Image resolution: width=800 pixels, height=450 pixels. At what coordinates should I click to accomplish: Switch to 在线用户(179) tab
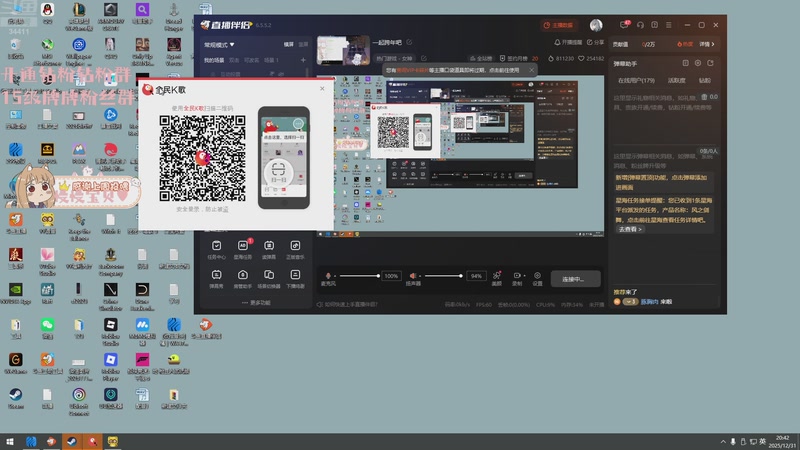point(636,81)
